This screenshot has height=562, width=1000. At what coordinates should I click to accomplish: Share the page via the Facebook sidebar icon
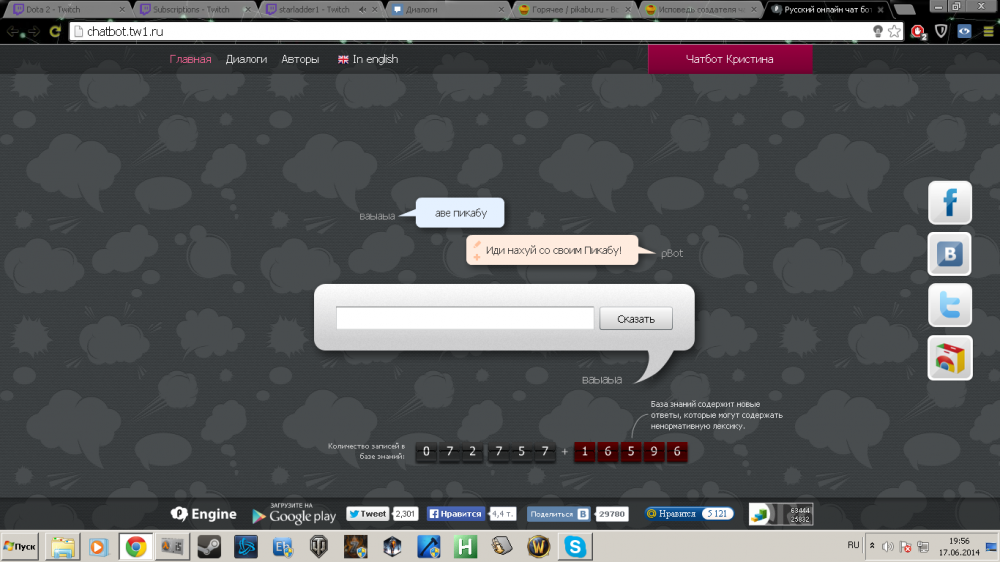pyautogui.click(x=949, y=202)
